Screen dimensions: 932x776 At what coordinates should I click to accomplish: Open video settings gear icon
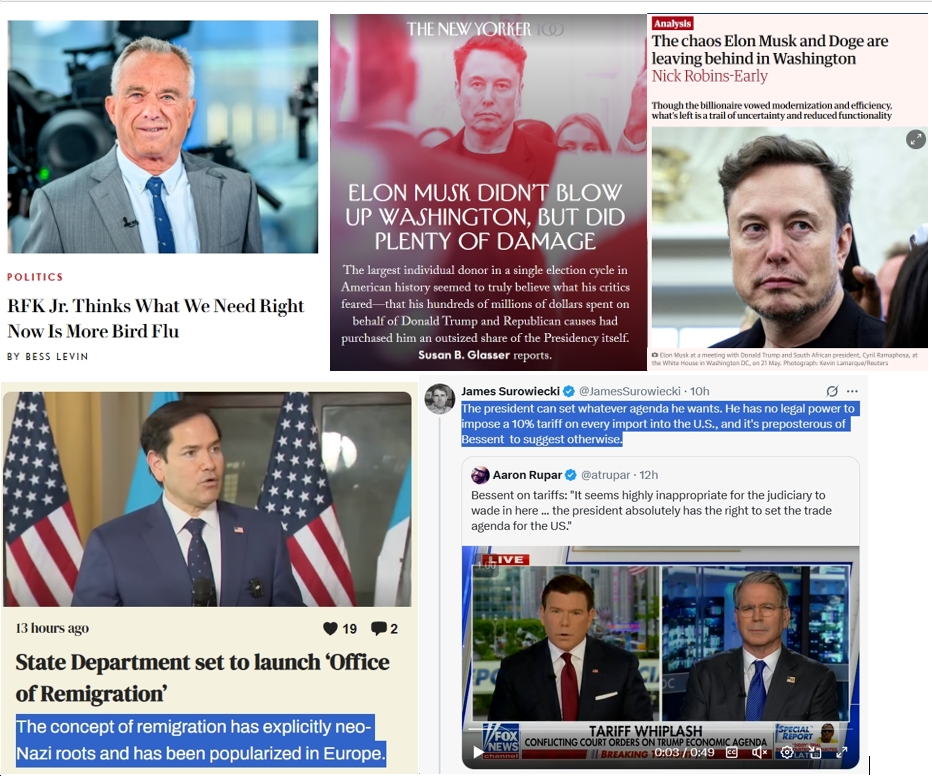tap(787, 753)
